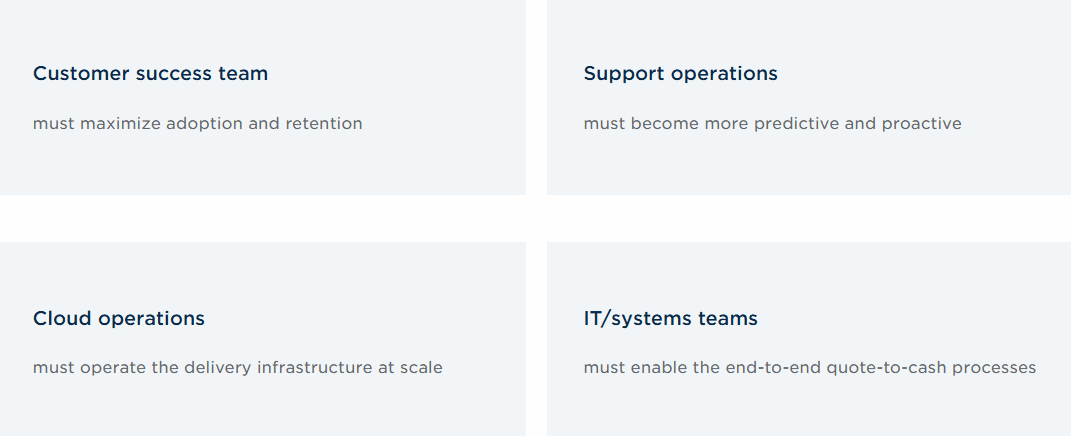
Task: Click the 'must enable the end-to-end quote-to-cash' text
Action: (809, 368)
